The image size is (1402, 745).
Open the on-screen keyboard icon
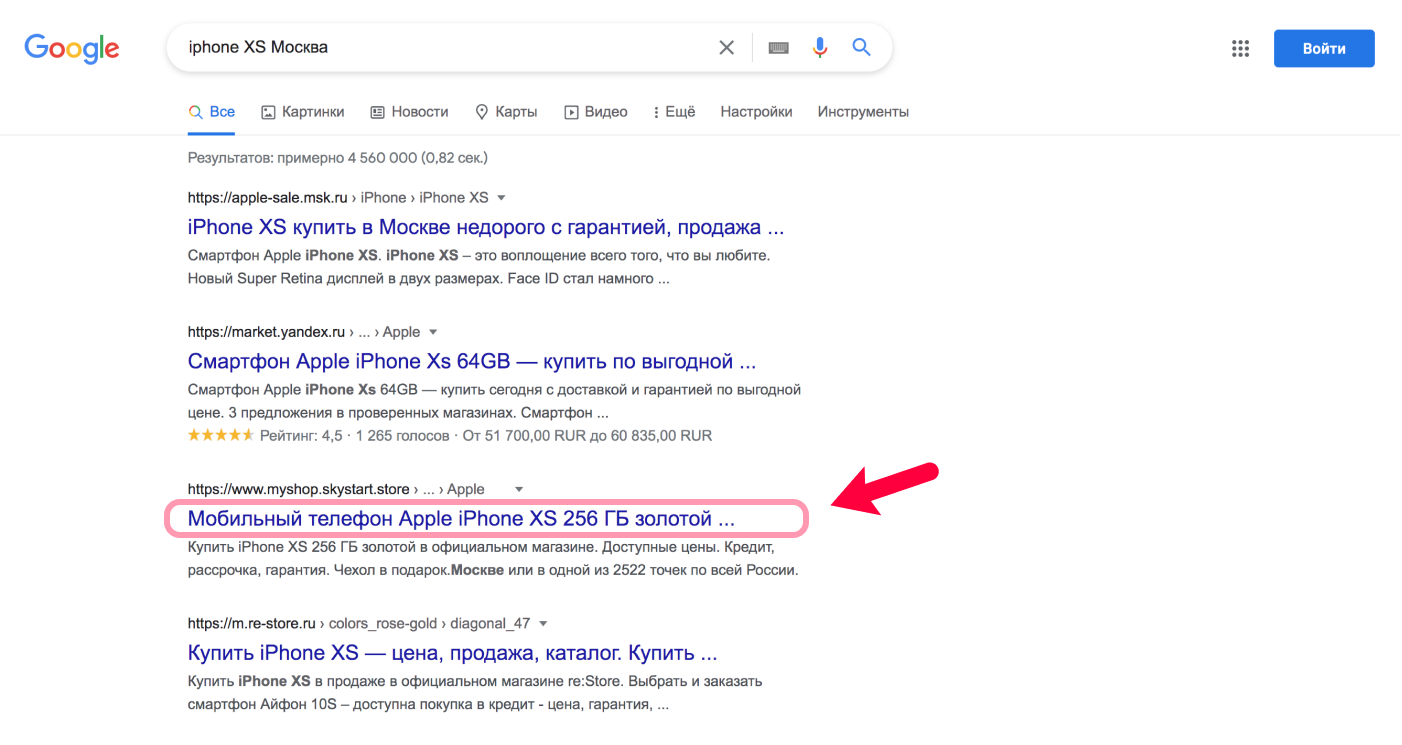[x=779, y=47]
